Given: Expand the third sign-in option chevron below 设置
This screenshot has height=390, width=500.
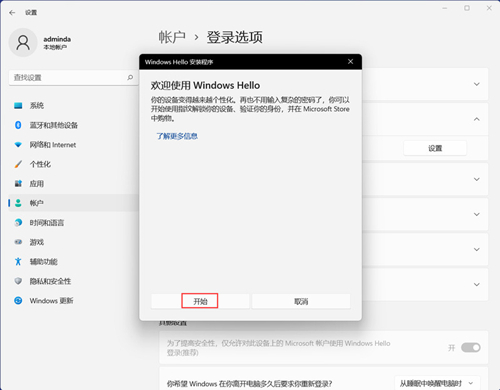Looking at the screenshot, I should (477, 179).
